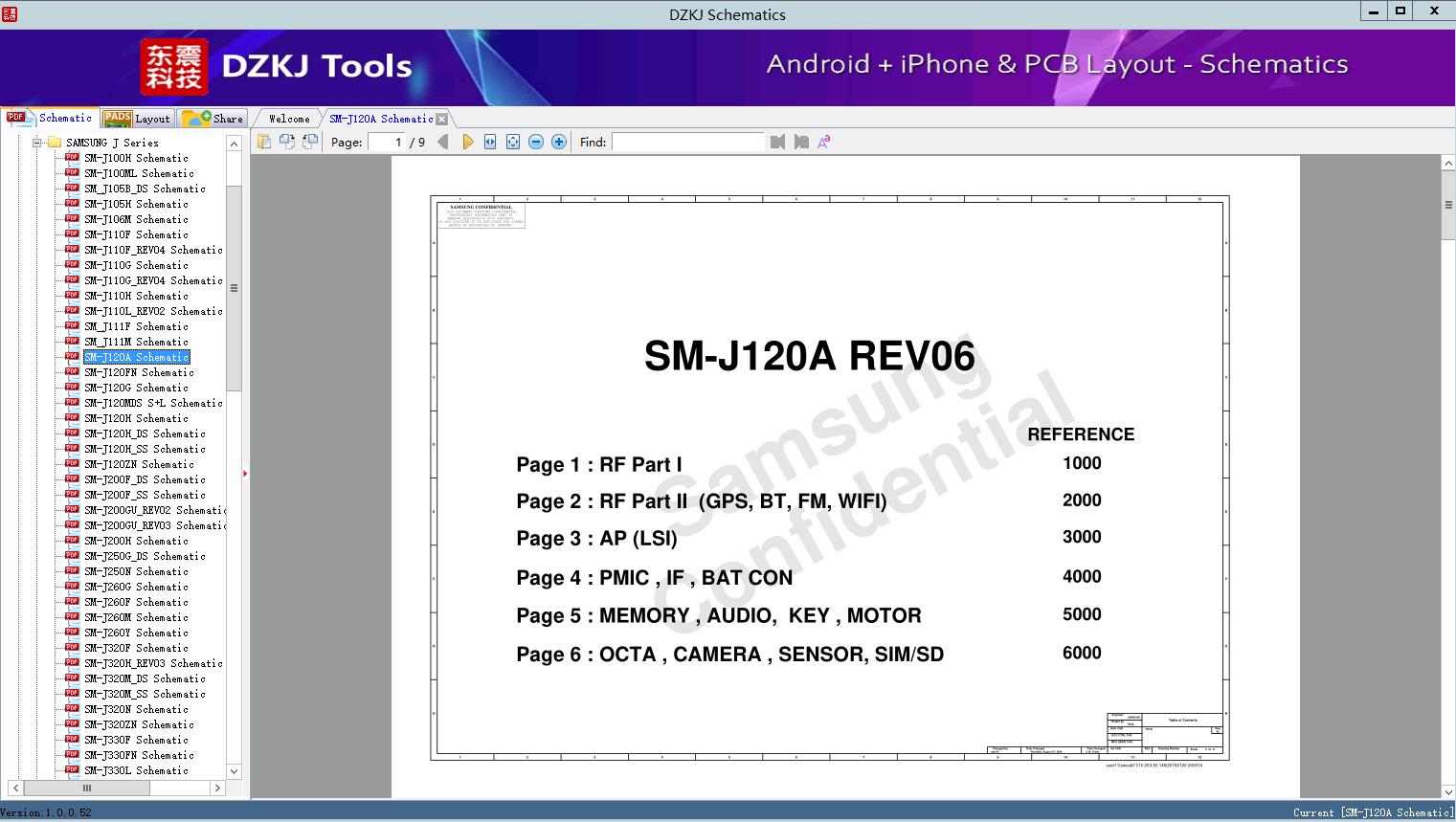Click the find next icon
Viewport: 1456px width, 822px height.
[801, 142]
